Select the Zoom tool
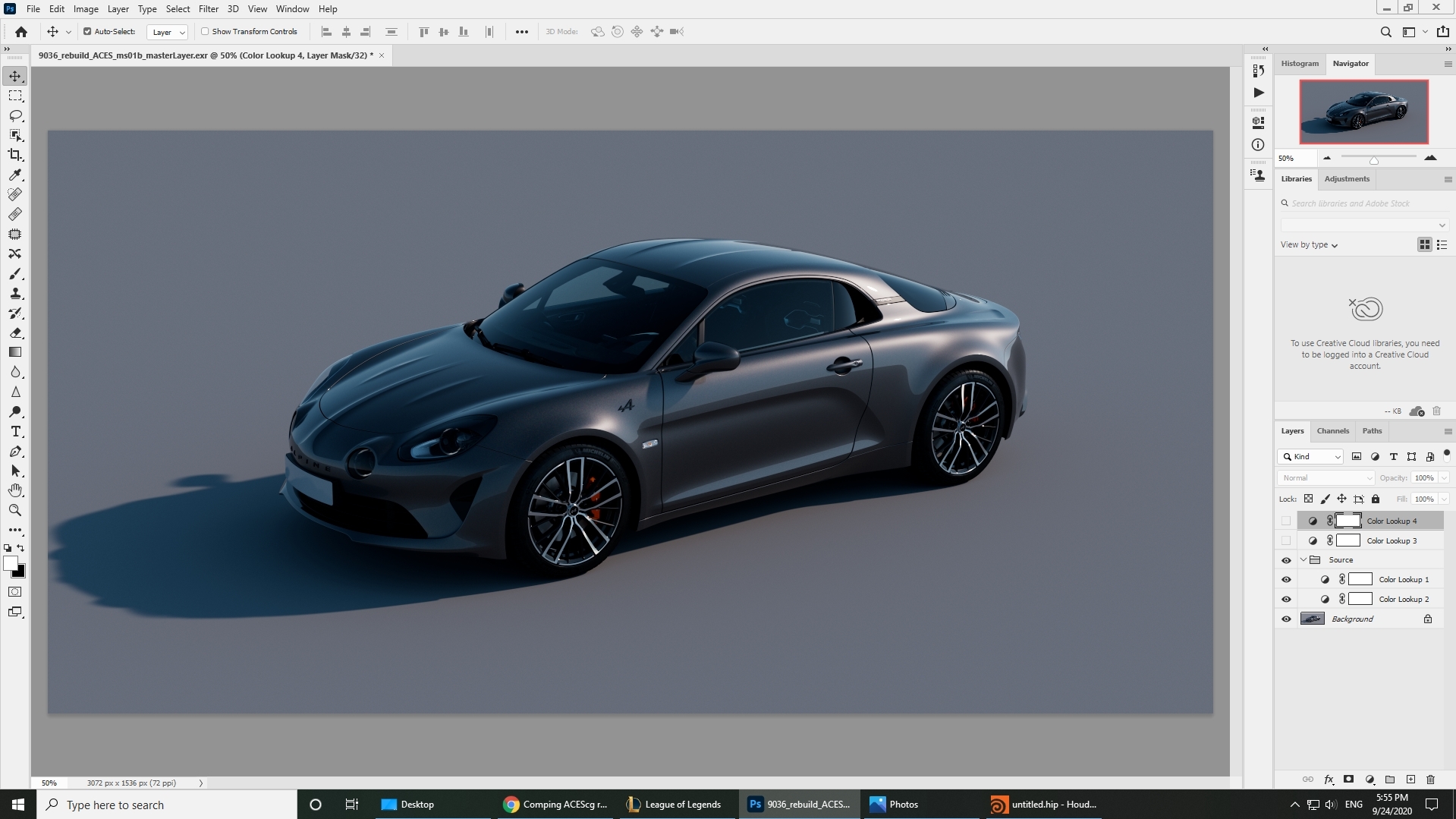This screenshot has width=1456, height=819. click(15, 510)
